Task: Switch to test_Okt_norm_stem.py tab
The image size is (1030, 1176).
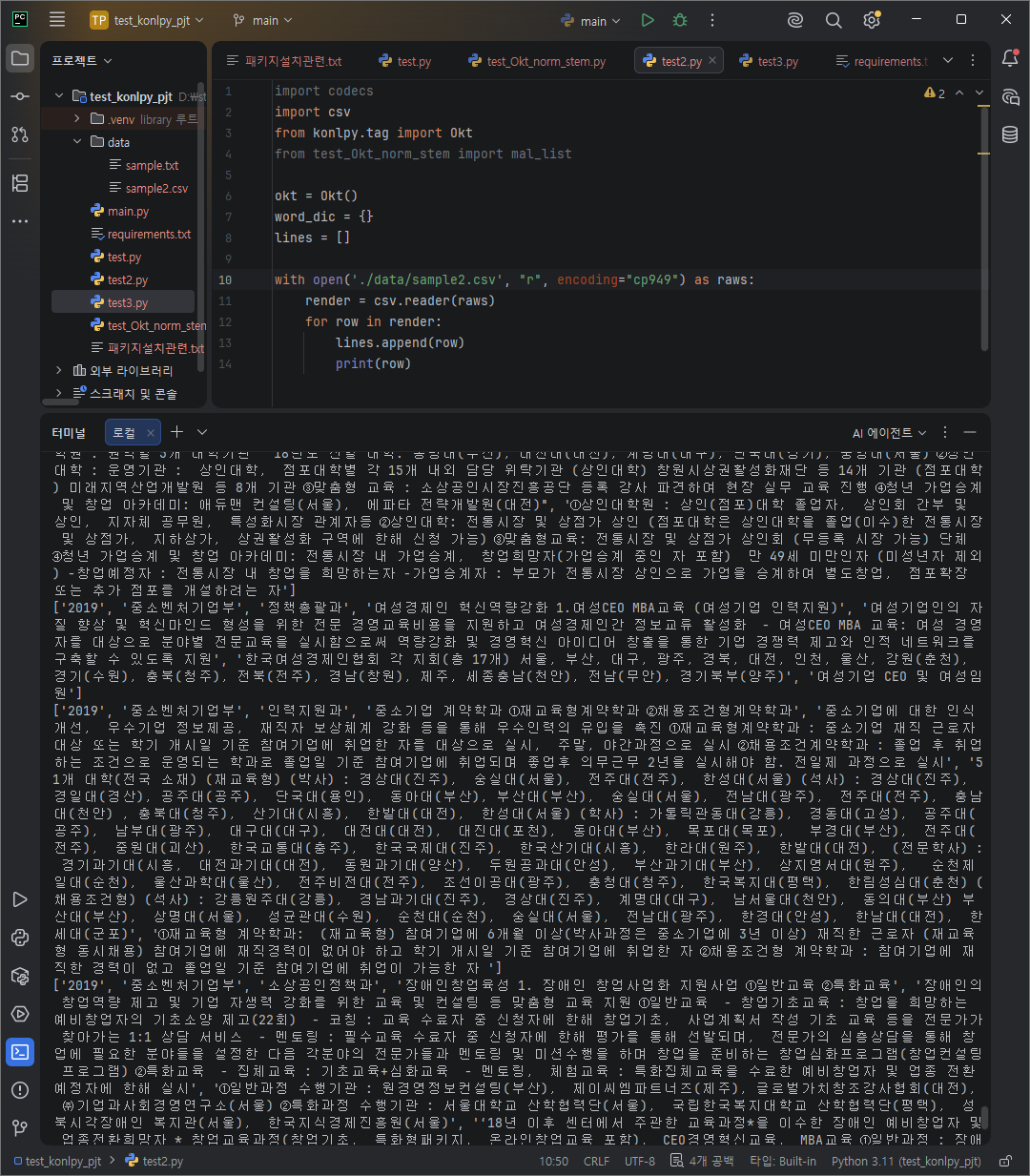Action: [537, 61]
